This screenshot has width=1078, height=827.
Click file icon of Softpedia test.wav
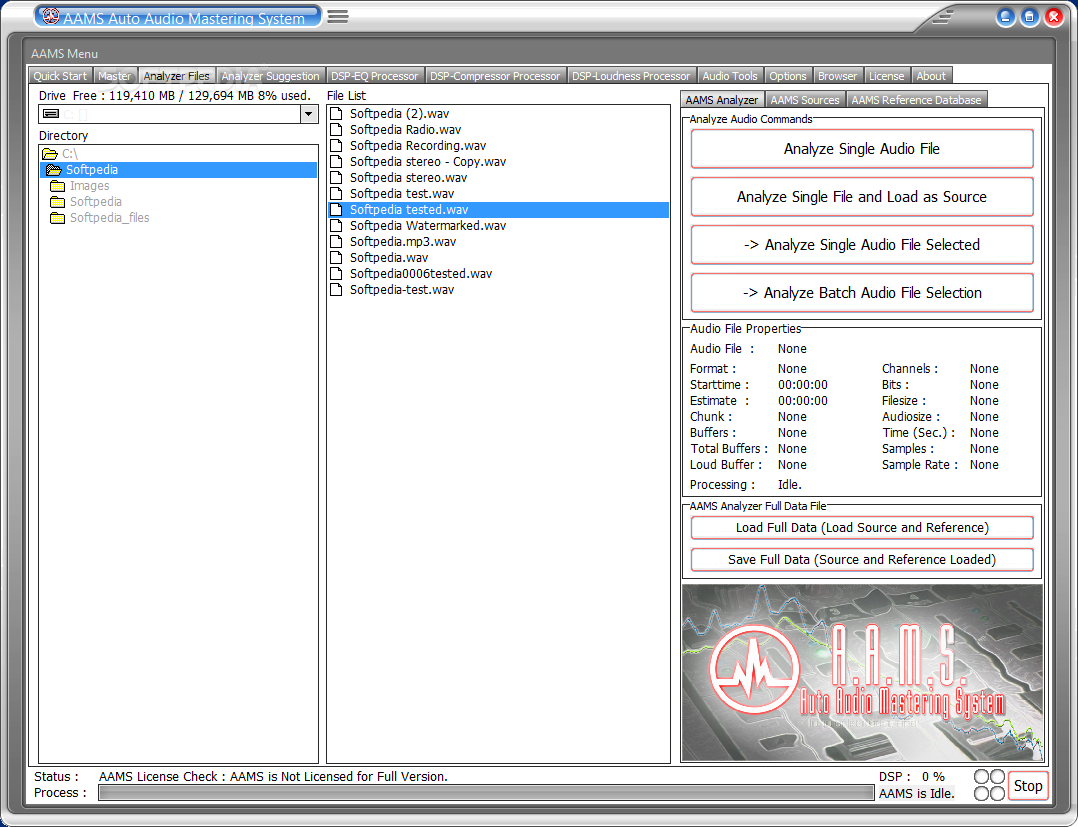[x=336, y=194]
